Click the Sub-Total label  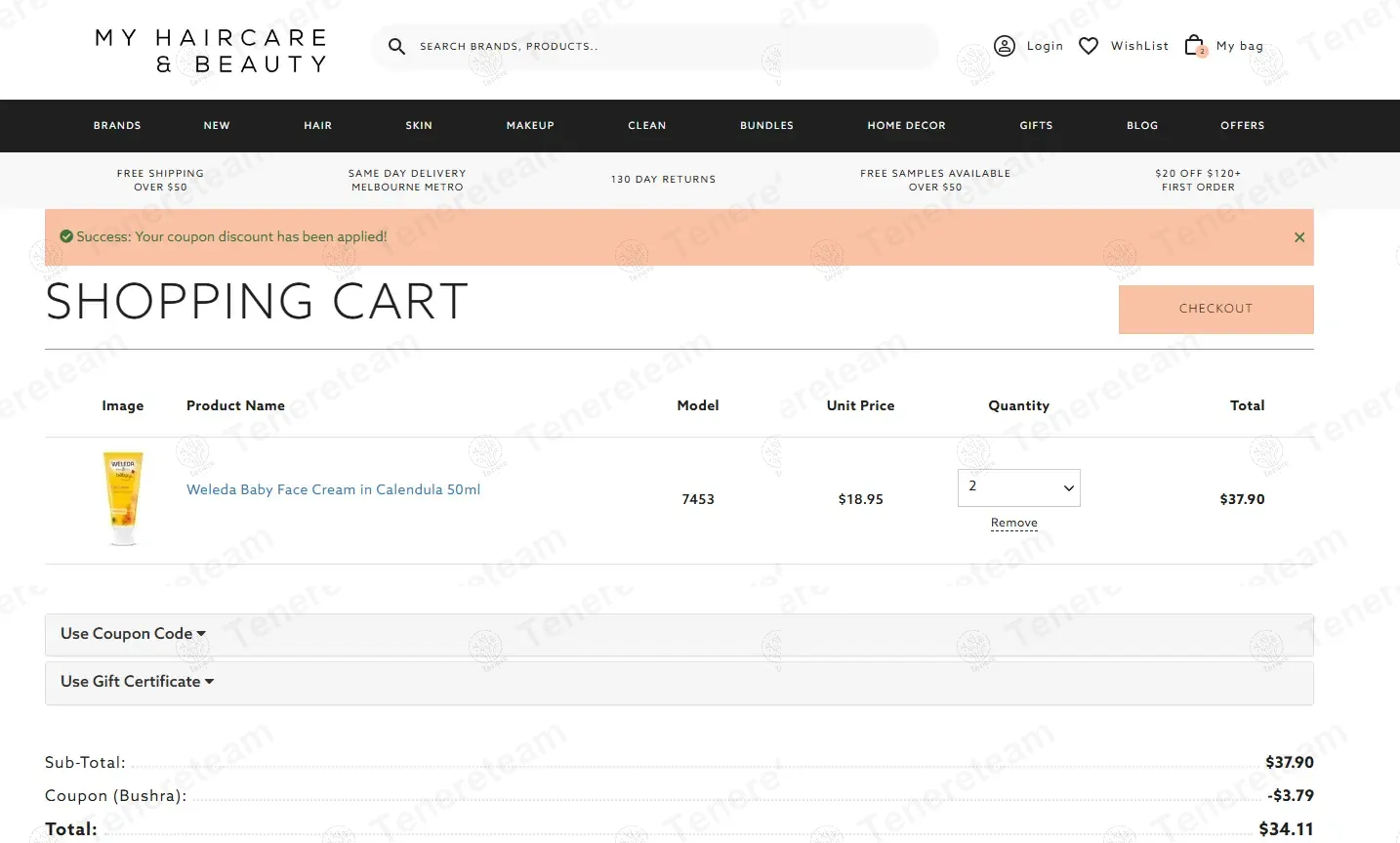[86, 762]
